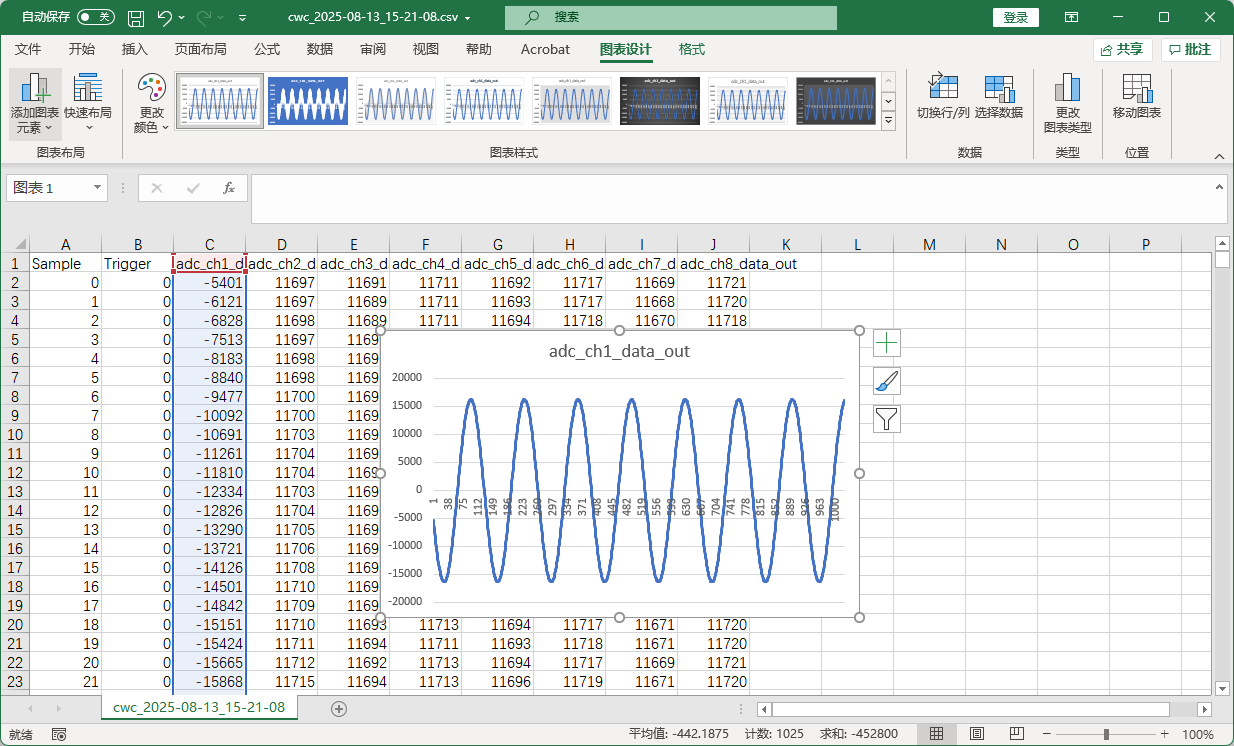Open the Undo history dropdown arrow
Image resolution: width=1234 pixels, height=746 pixels.
coord(183,18)
